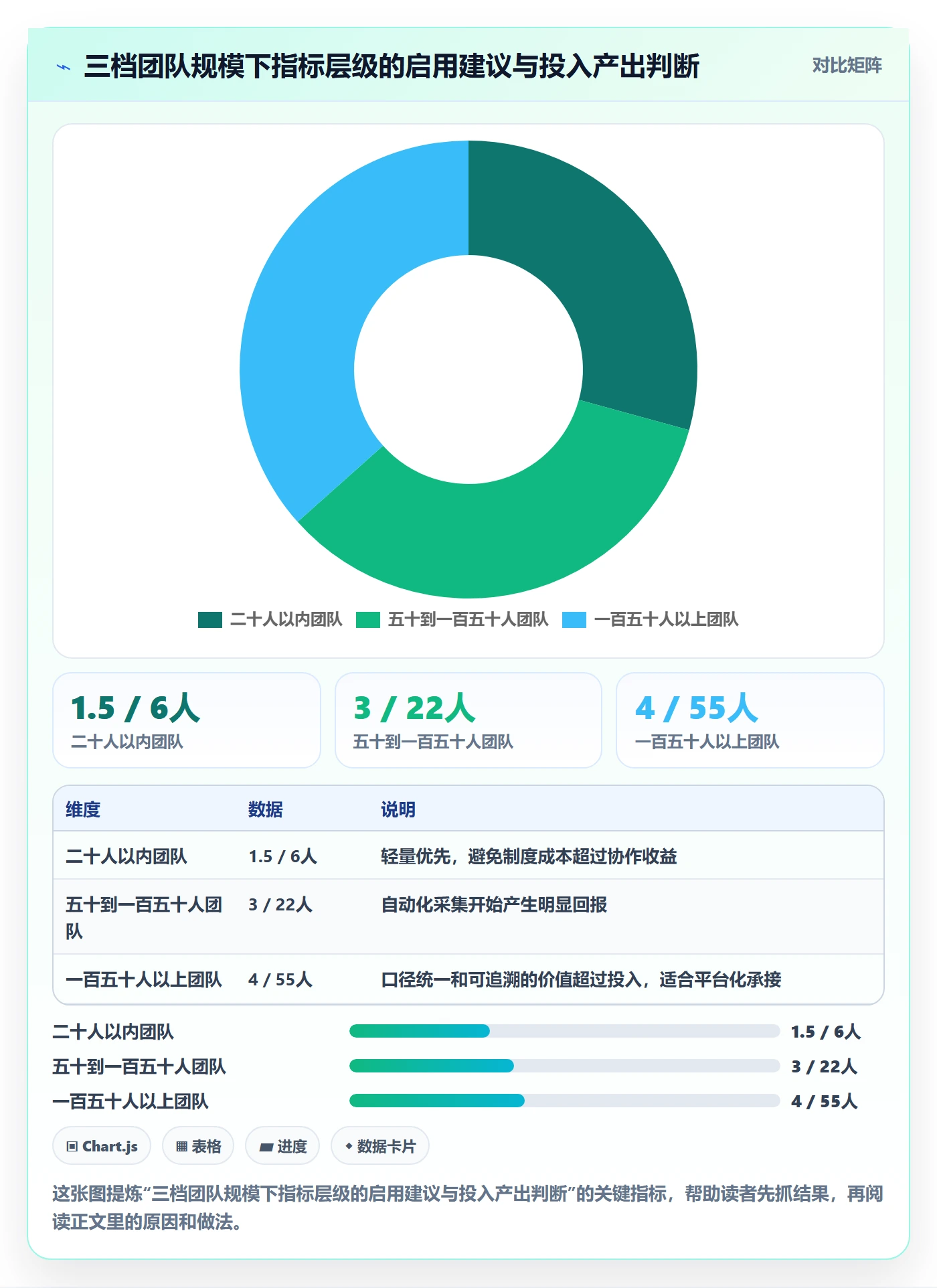
Task: Click the 4 / 55人 progress value label
Action: [x=824, y=1101]
